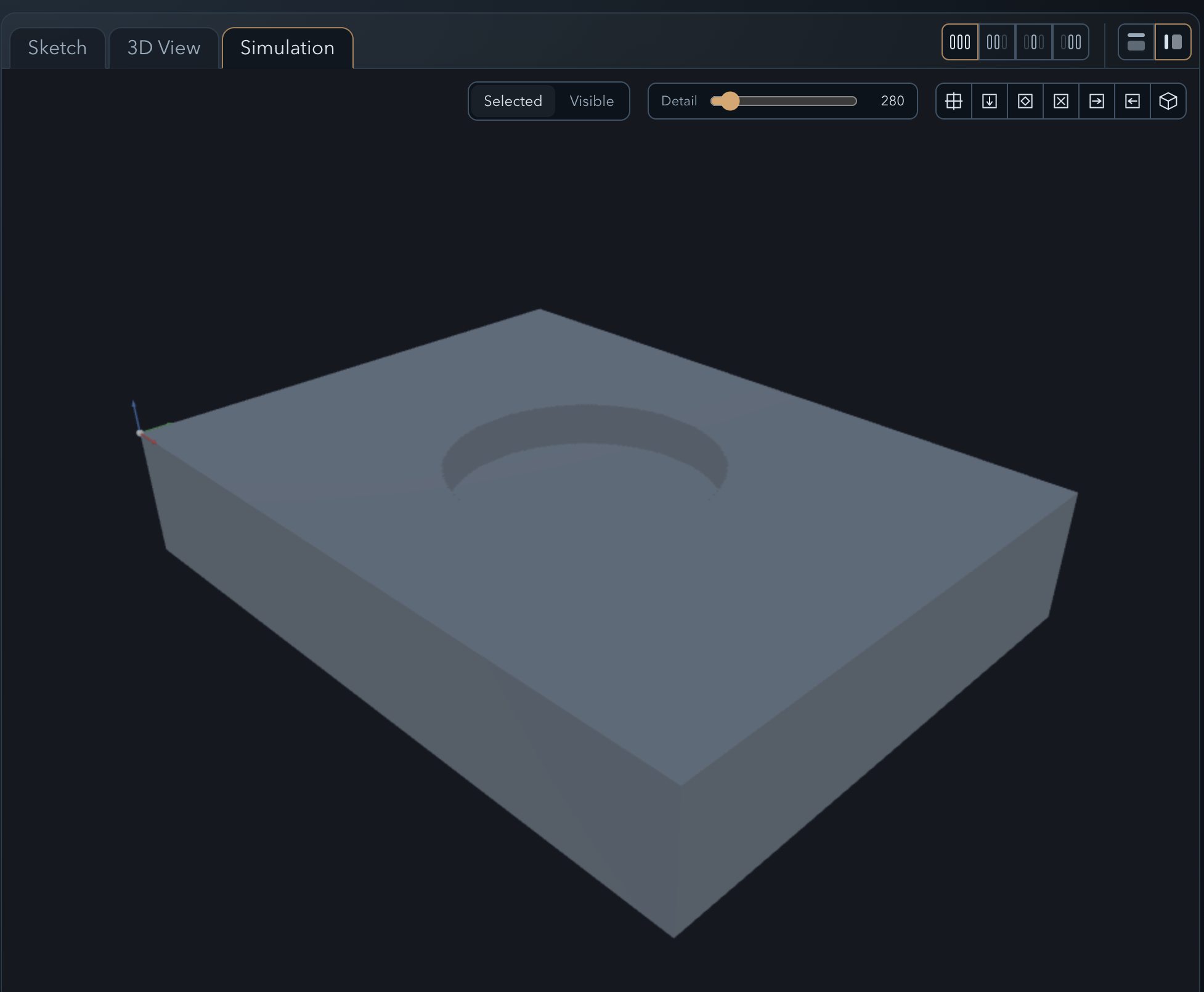Select the fourth toolpath group option
This screenshot has width=1204, height=992.
pyautogui.click(x=1071, y=42)
